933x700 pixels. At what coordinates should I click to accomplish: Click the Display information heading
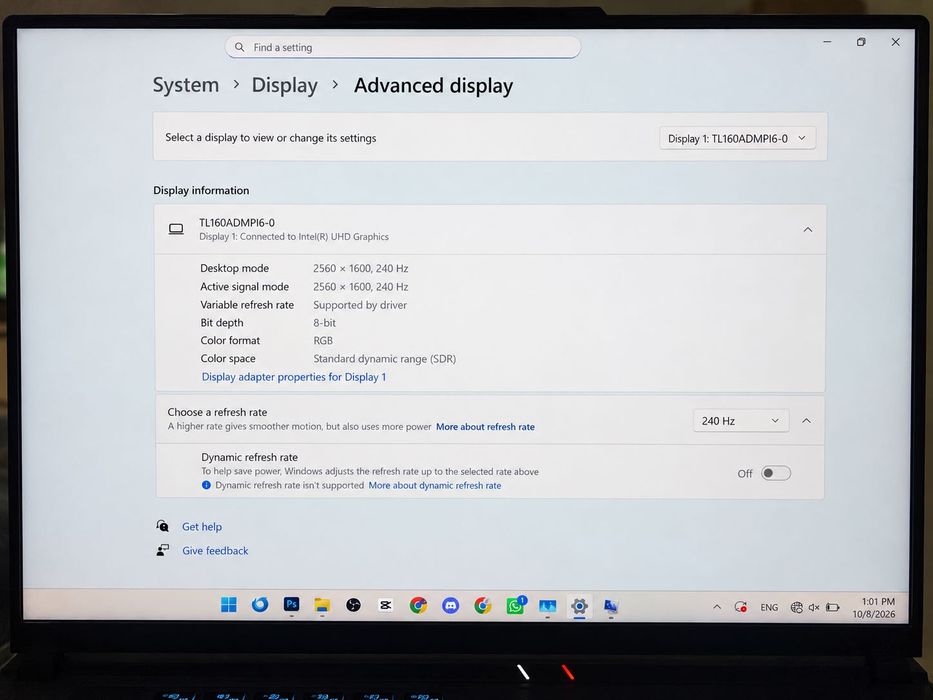point(201,190)
